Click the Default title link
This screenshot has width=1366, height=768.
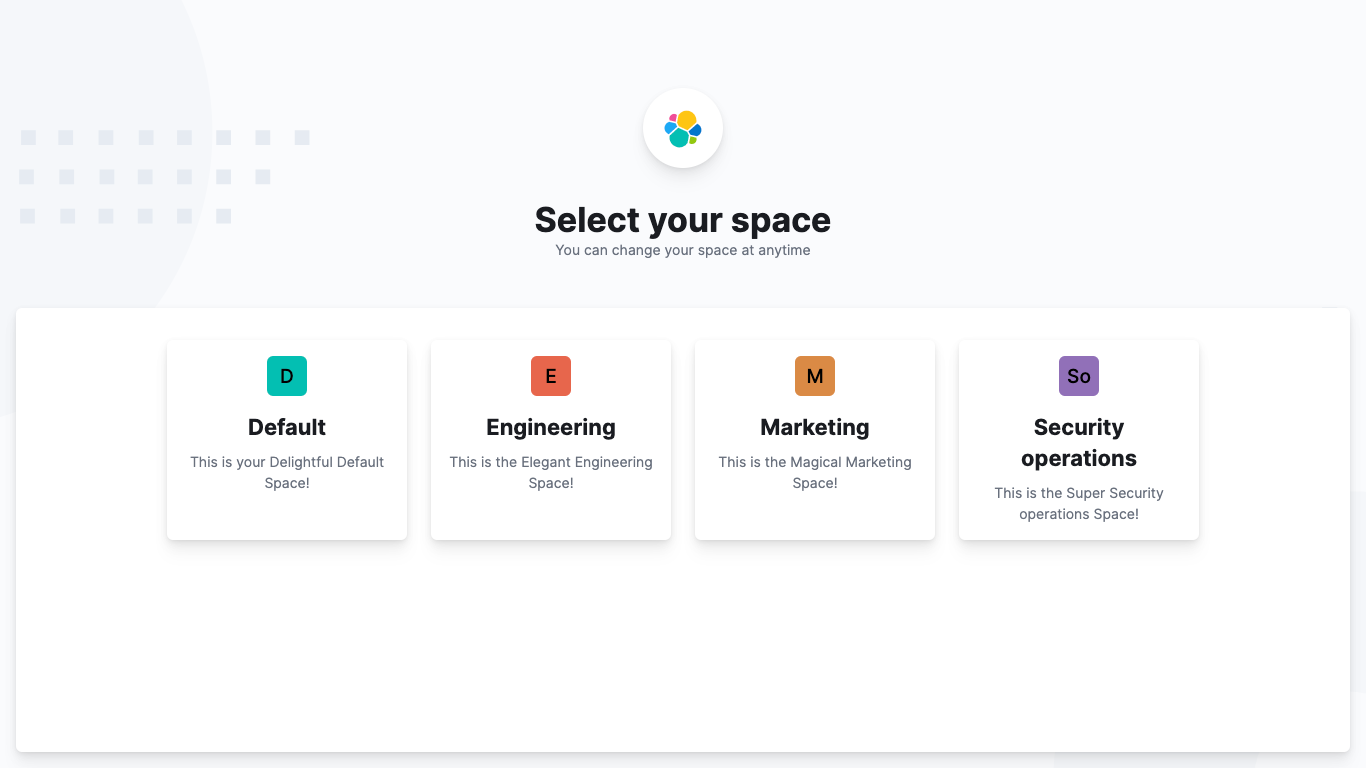click(287, 427)
